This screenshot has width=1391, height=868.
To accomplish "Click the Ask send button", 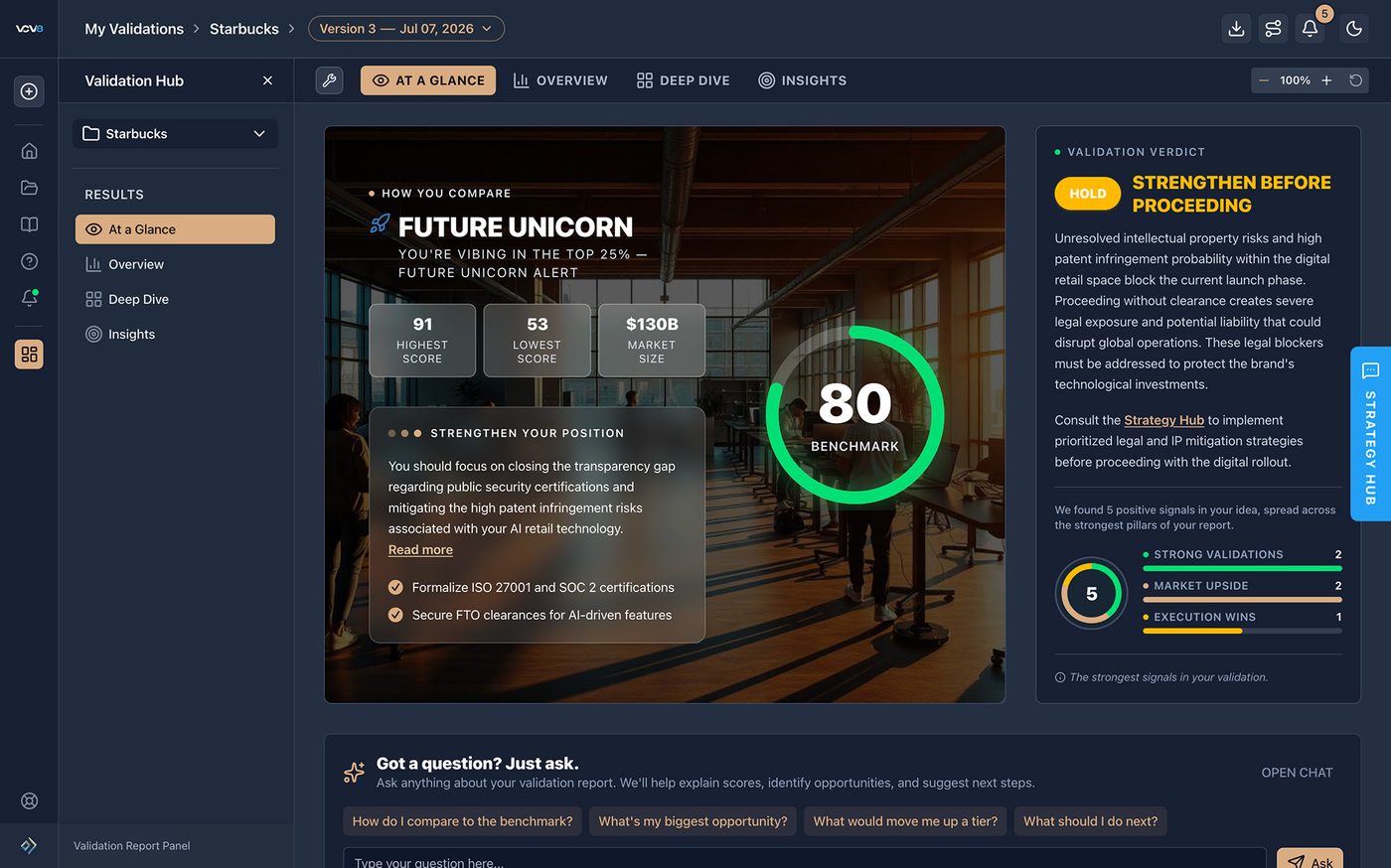I will coord(1310,860).
